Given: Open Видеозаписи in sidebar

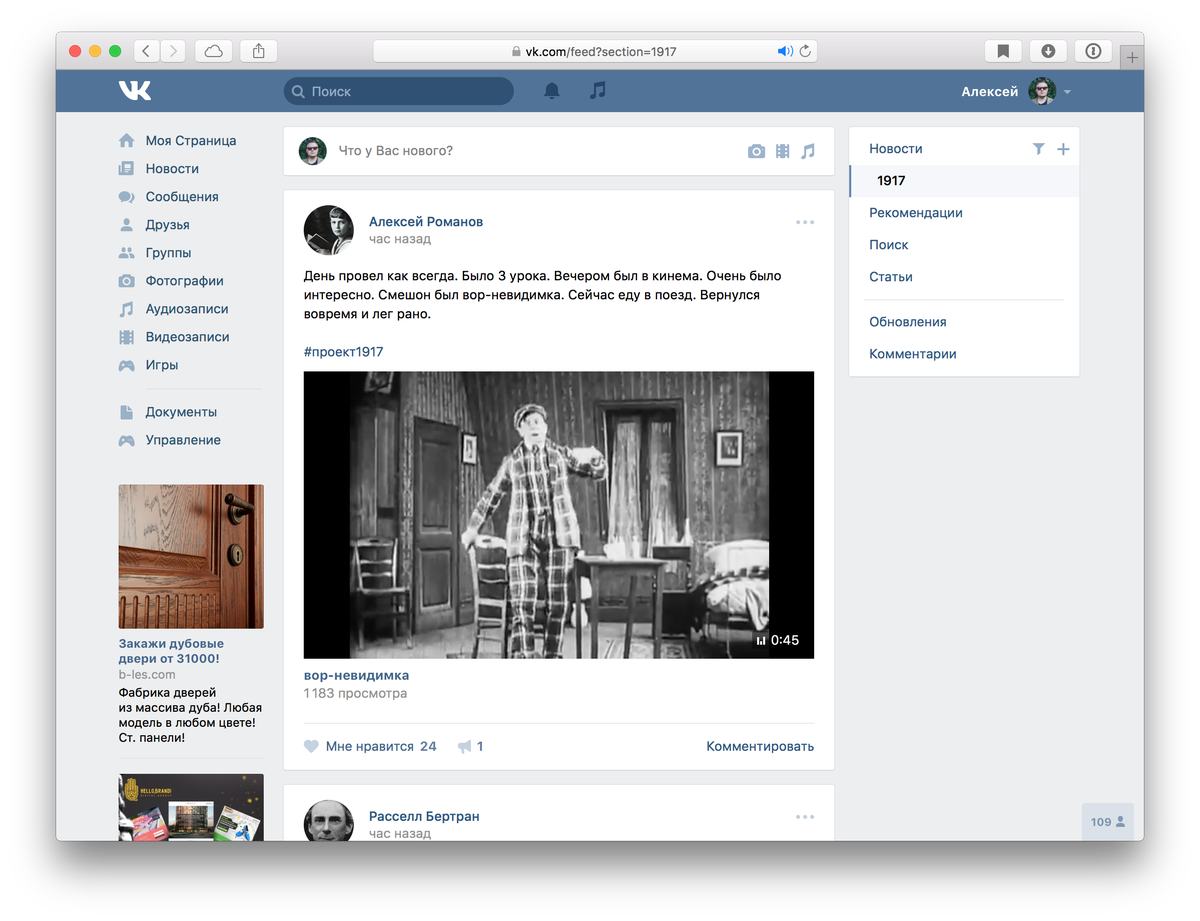Looking at the screenshot, I should (x=190, y=337).
